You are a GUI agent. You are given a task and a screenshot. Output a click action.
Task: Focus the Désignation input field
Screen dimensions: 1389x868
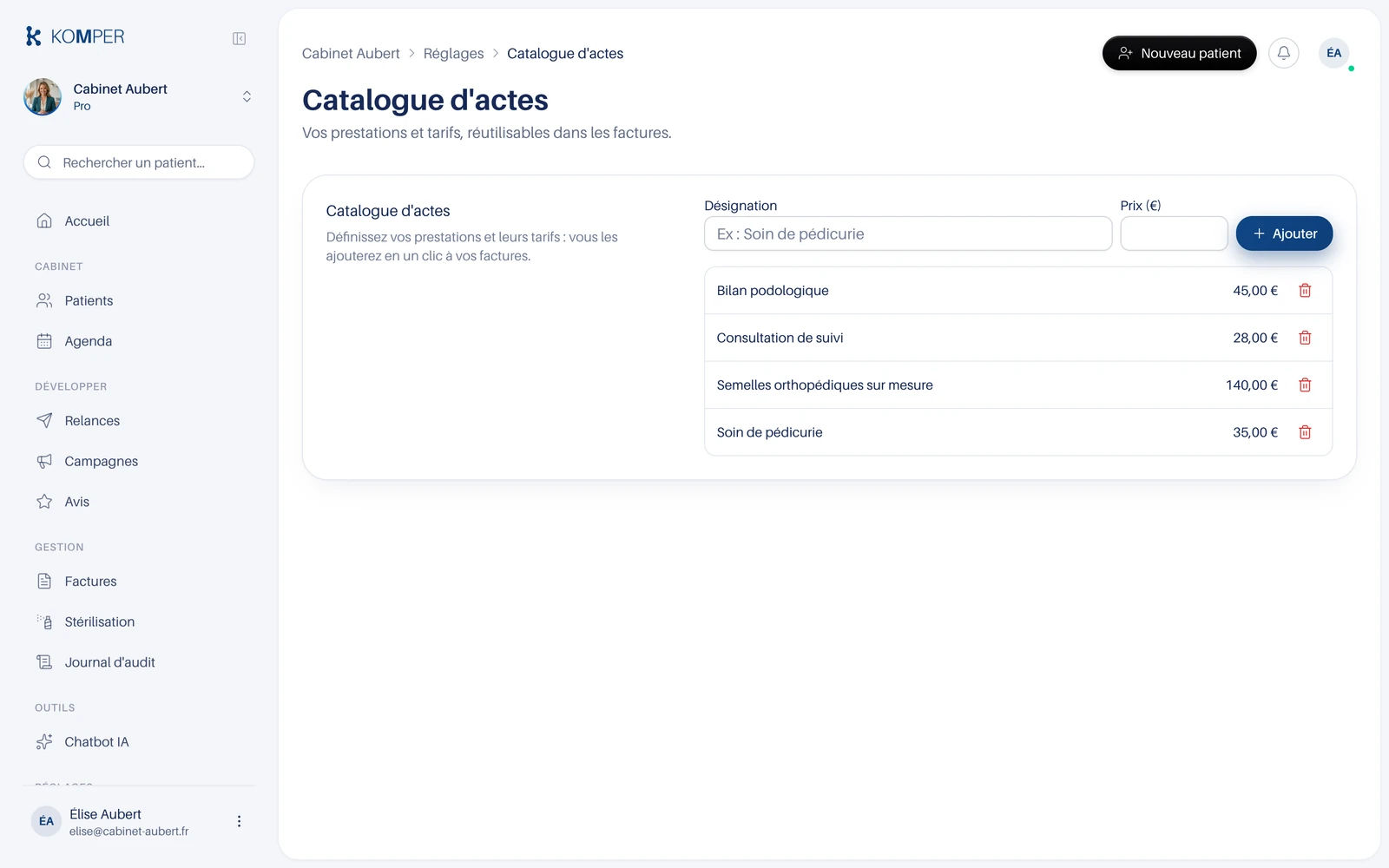(x=908, y=233)
